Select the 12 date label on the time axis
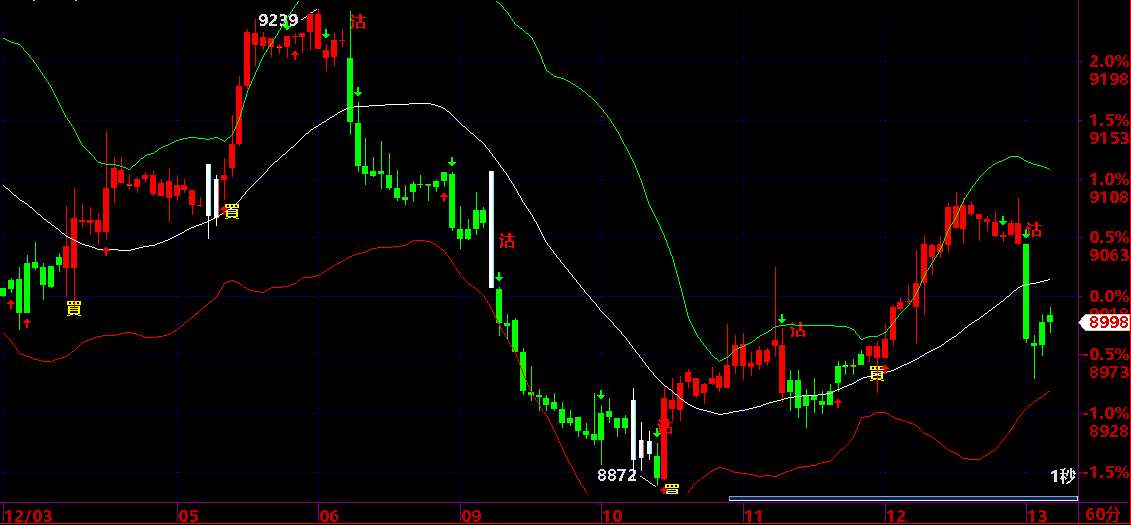The height and width of the screenshot is (525, 1131). tap(895, 516)
